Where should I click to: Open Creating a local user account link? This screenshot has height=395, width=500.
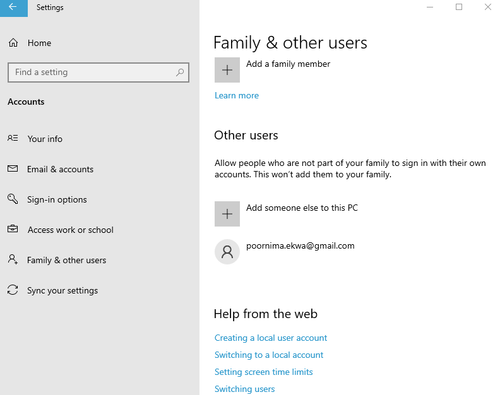point(271,338)
